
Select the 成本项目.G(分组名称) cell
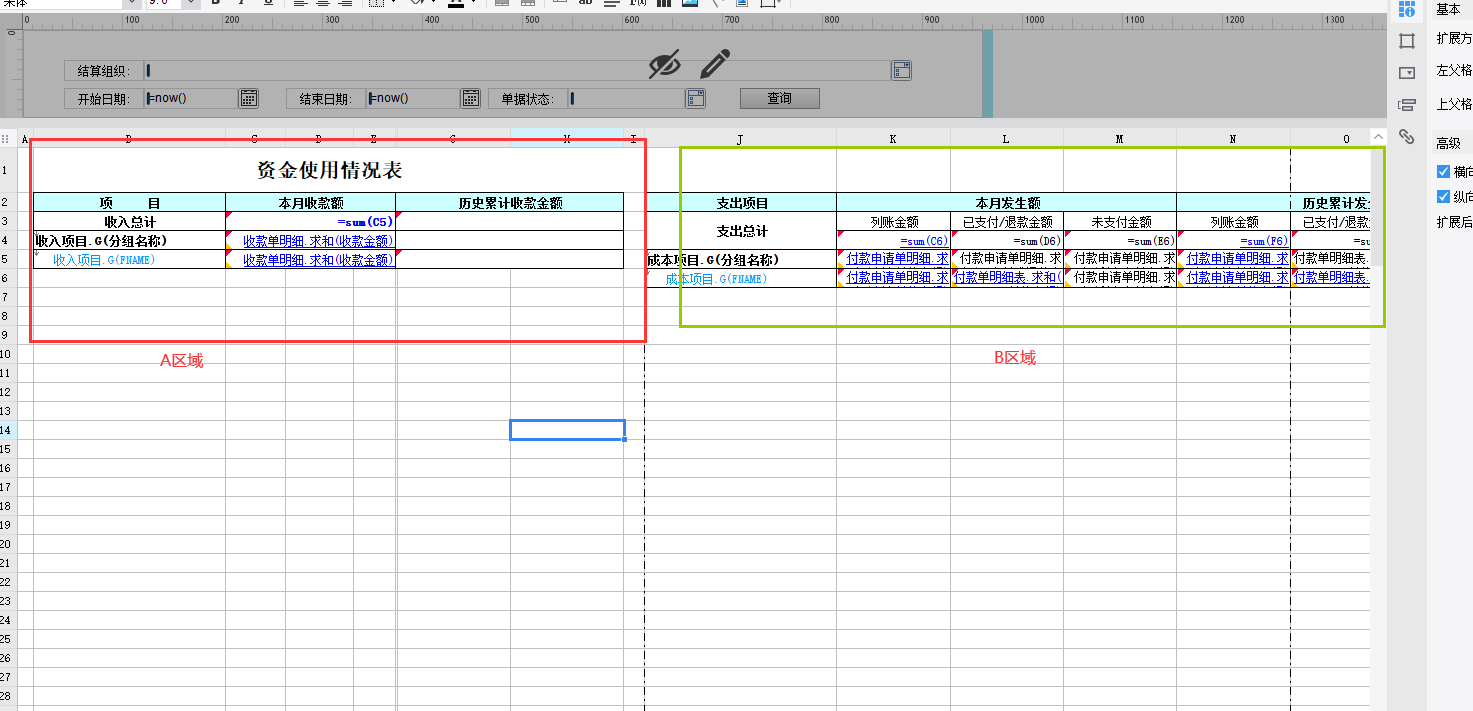point(740,259)
